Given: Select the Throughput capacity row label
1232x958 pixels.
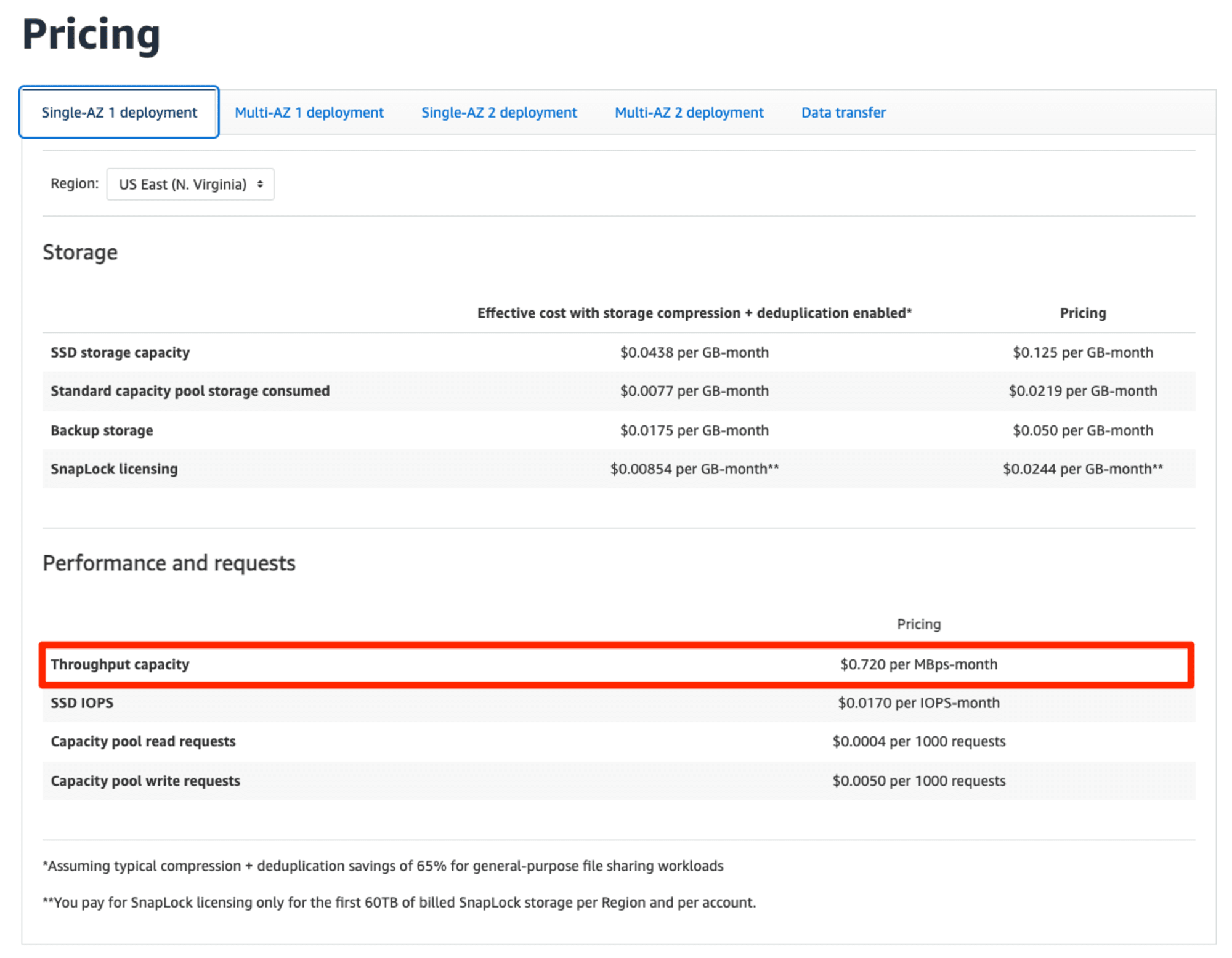Looking at the screenshot, I should 120,665.
